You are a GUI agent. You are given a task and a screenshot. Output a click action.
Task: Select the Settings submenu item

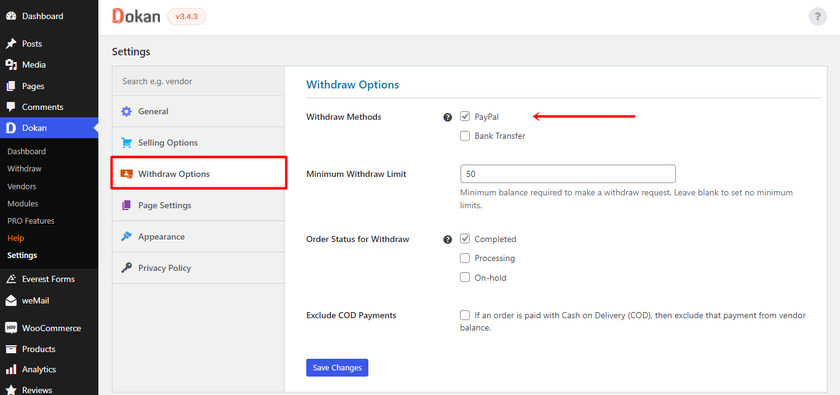pos(22,256)
